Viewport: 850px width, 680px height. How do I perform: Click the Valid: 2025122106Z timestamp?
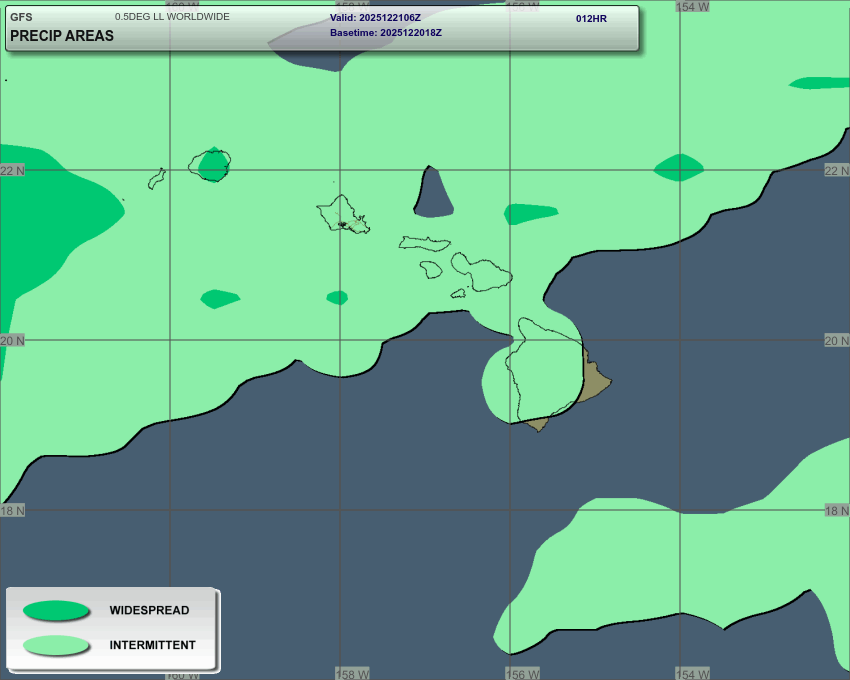click(x=375, y=18)
